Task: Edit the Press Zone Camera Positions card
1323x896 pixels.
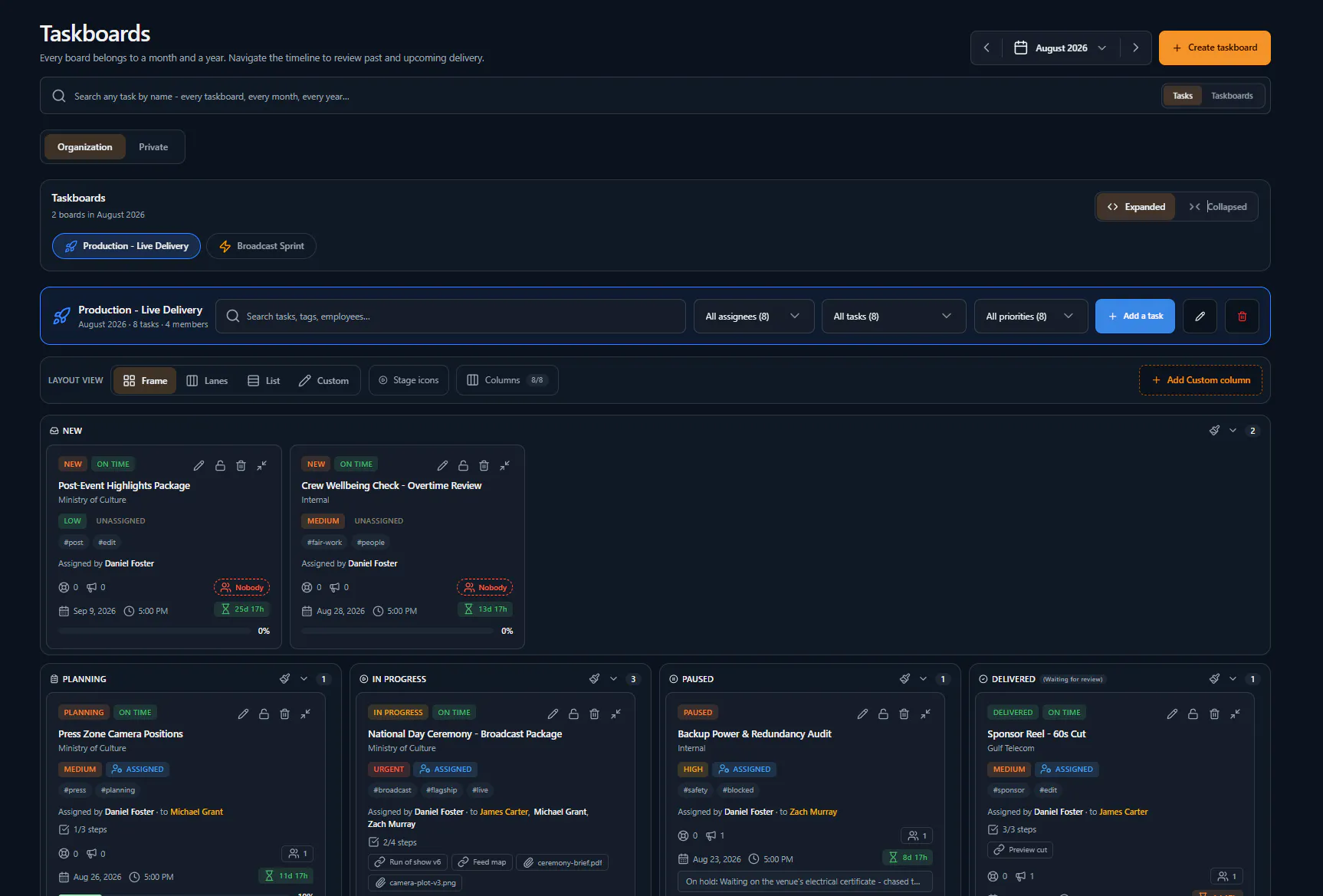Action: click(x=243, y=714)
